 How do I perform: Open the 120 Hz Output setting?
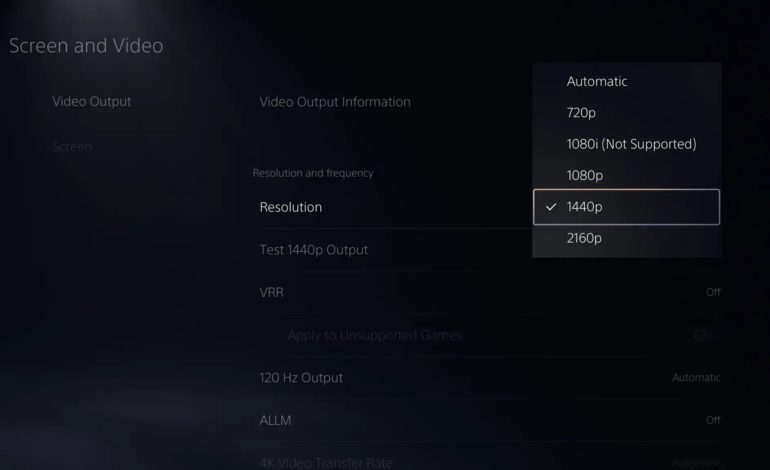[x=301, y=377]
